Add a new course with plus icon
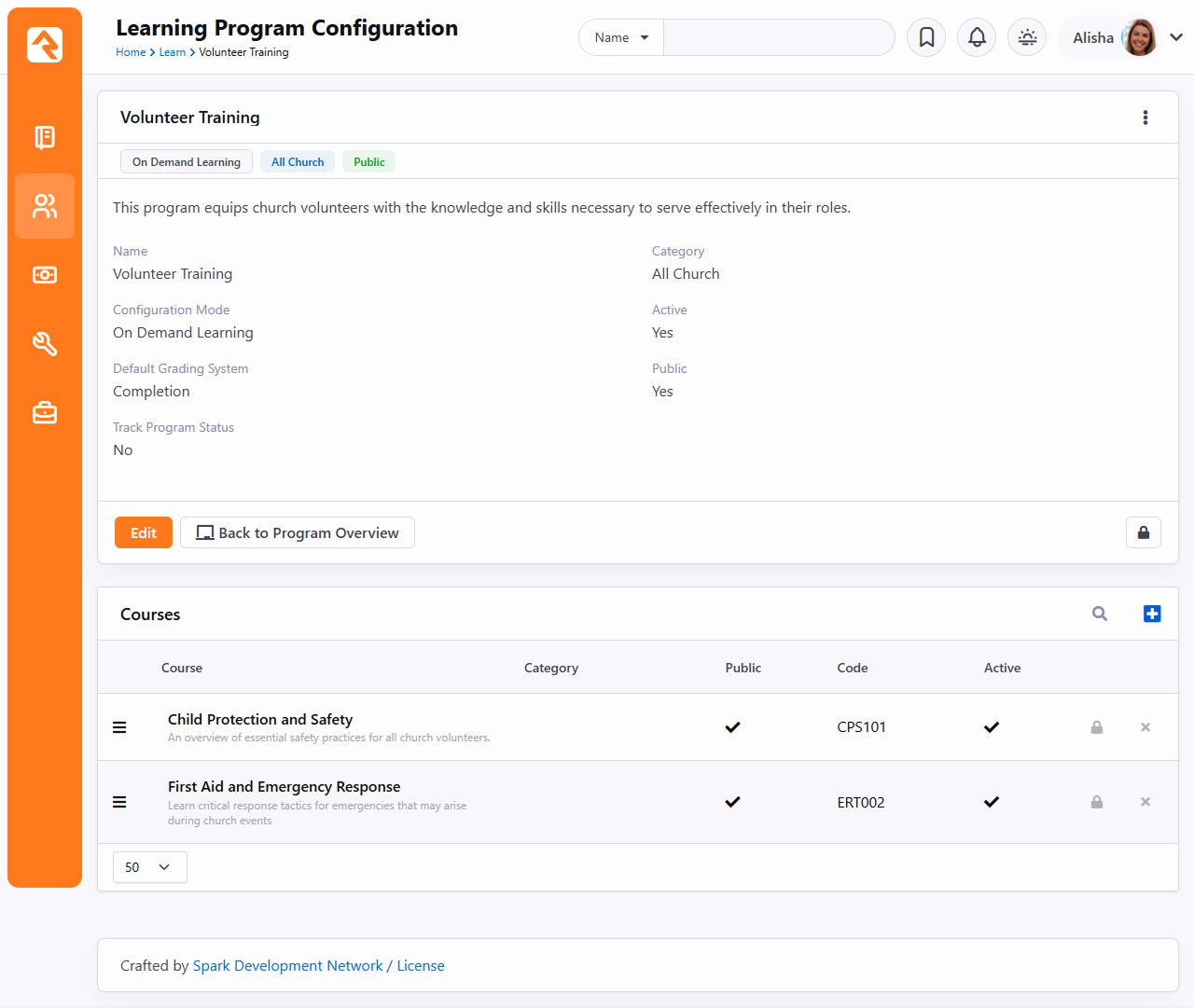Screen dimensions: 1194x1008 coord(1152,614)
